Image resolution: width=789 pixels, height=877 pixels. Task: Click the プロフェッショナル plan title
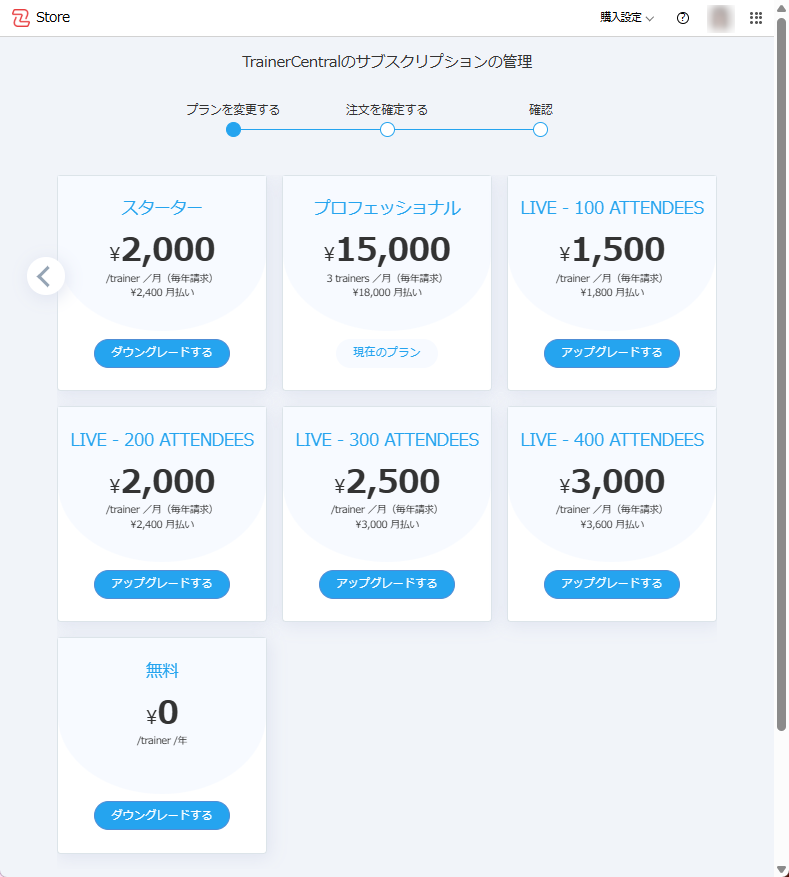(x=387, y=208)
